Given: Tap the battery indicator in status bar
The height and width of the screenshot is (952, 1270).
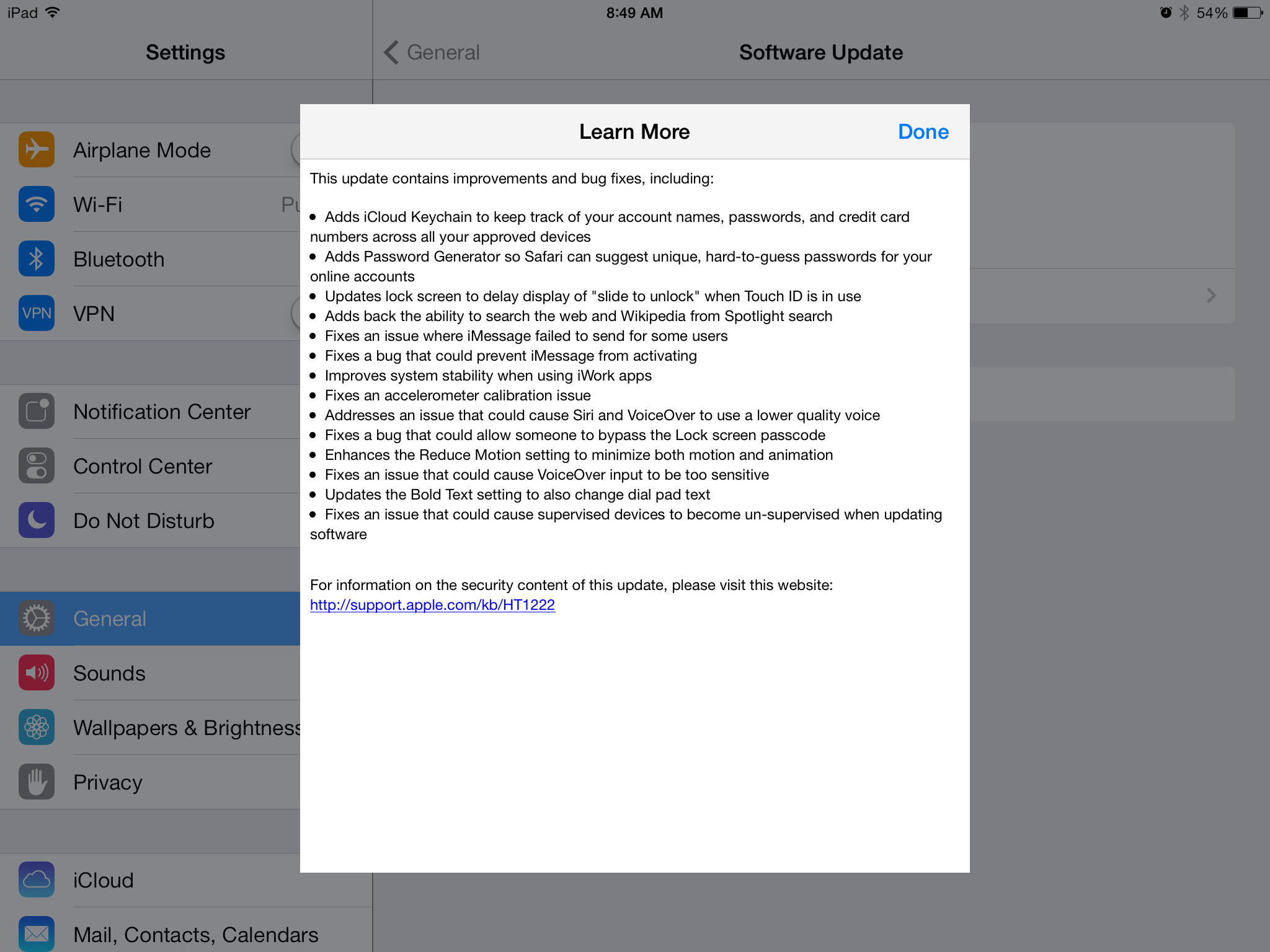Looking at the screenshot, I should pos(1248,13).
